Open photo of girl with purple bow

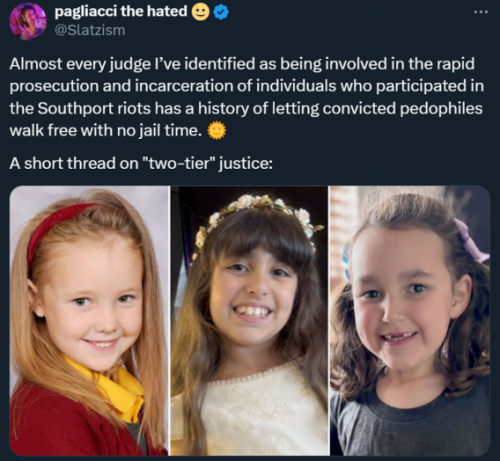[410, 321]
